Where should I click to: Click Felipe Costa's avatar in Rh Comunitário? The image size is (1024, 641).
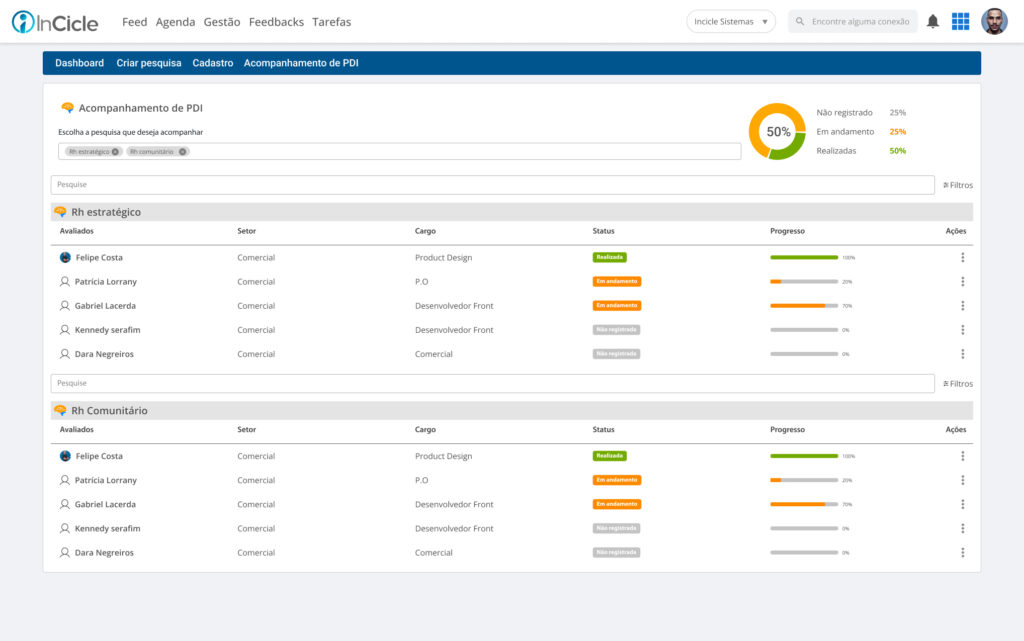click(65, 456)
